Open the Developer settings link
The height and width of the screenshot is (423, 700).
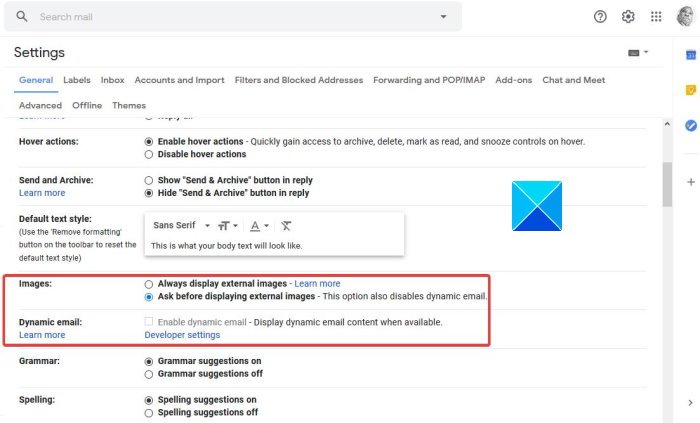[x=182, y=335]
